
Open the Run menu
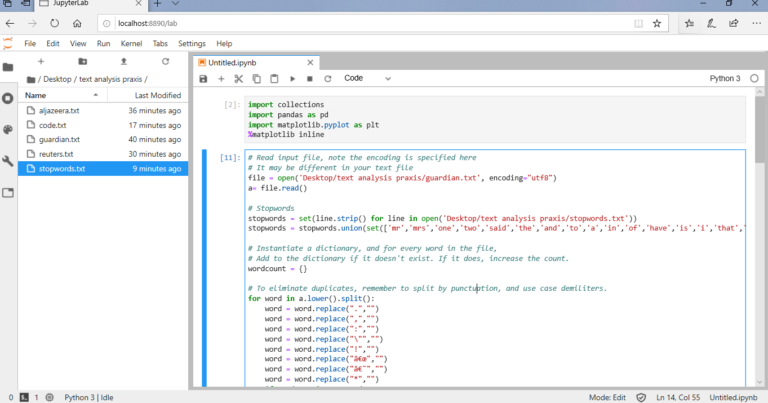point(103,44)
